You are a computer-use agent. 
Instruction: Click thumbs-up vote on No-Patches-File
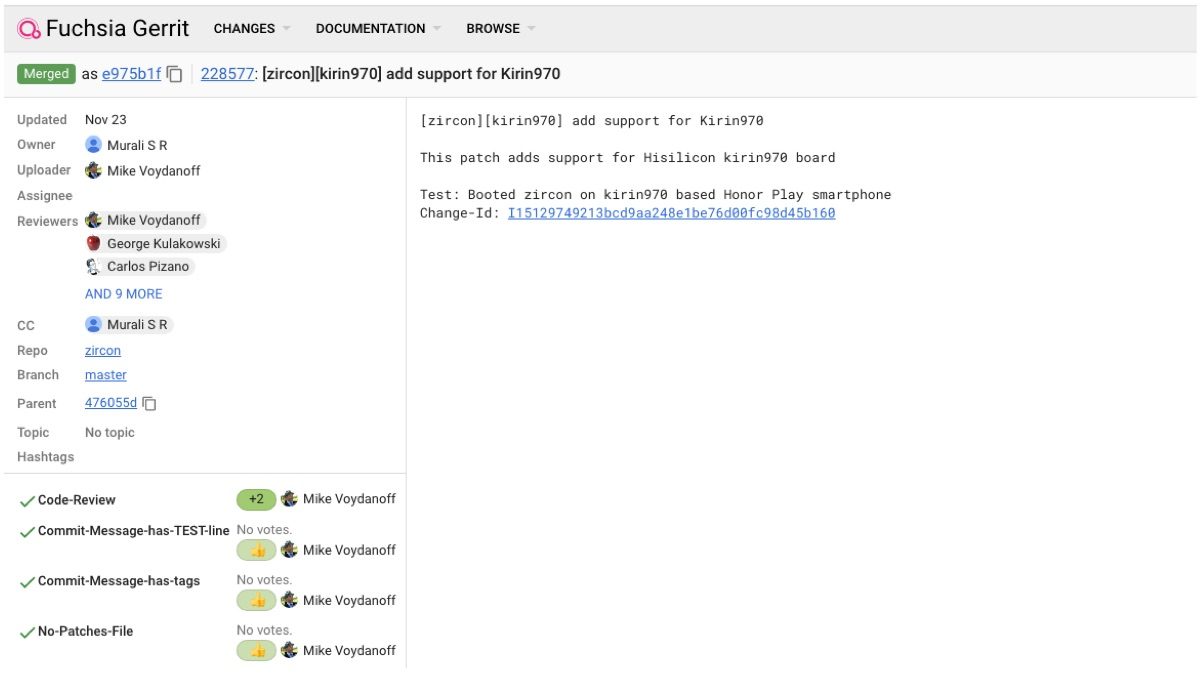257,651
